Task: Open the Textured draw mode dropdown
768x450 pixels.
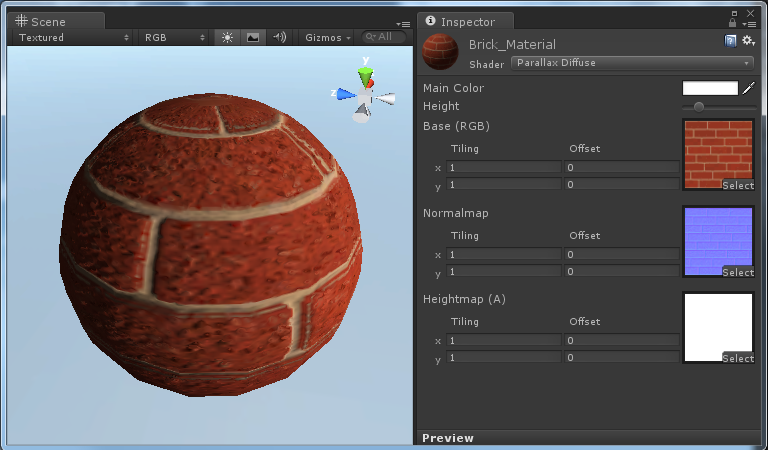Action: 73,38
